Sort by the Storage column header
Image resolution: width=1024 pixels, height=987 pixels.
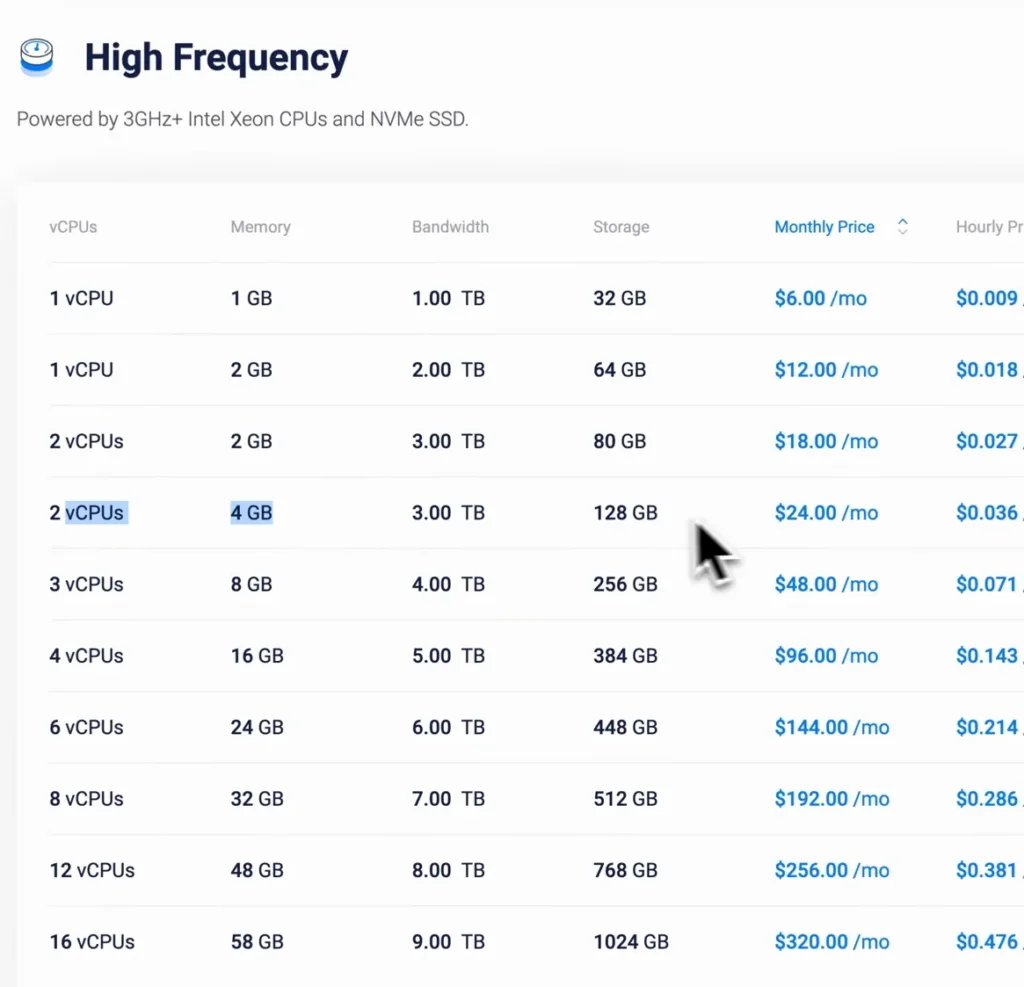pos(621,227)
